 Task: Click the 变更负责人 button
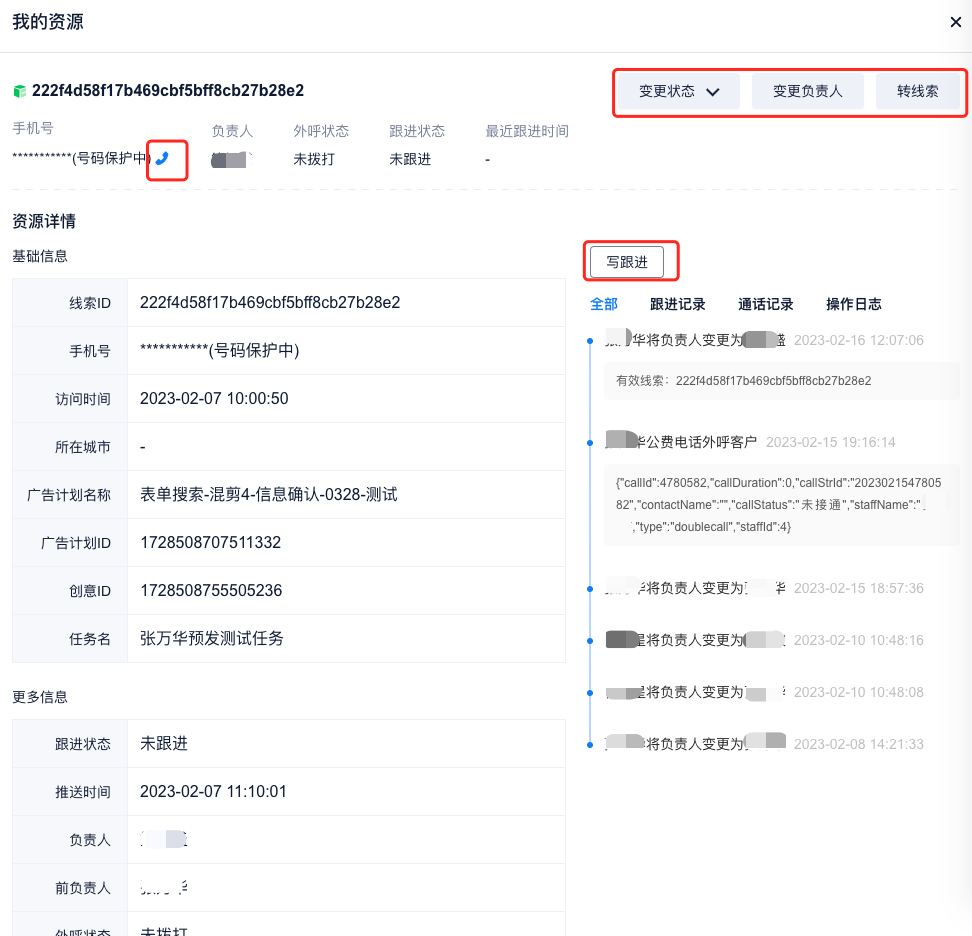coord(807,91)
